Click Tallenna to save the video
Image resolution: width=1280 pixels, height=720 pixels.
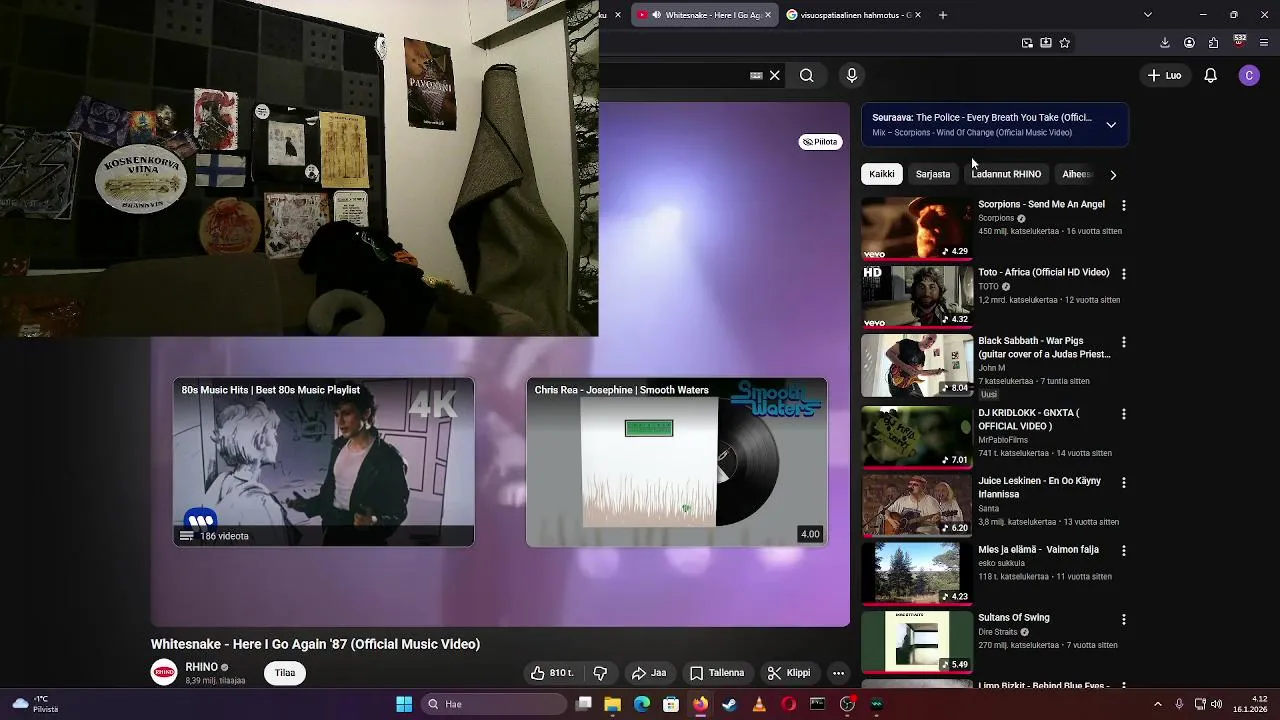point(717,673)
